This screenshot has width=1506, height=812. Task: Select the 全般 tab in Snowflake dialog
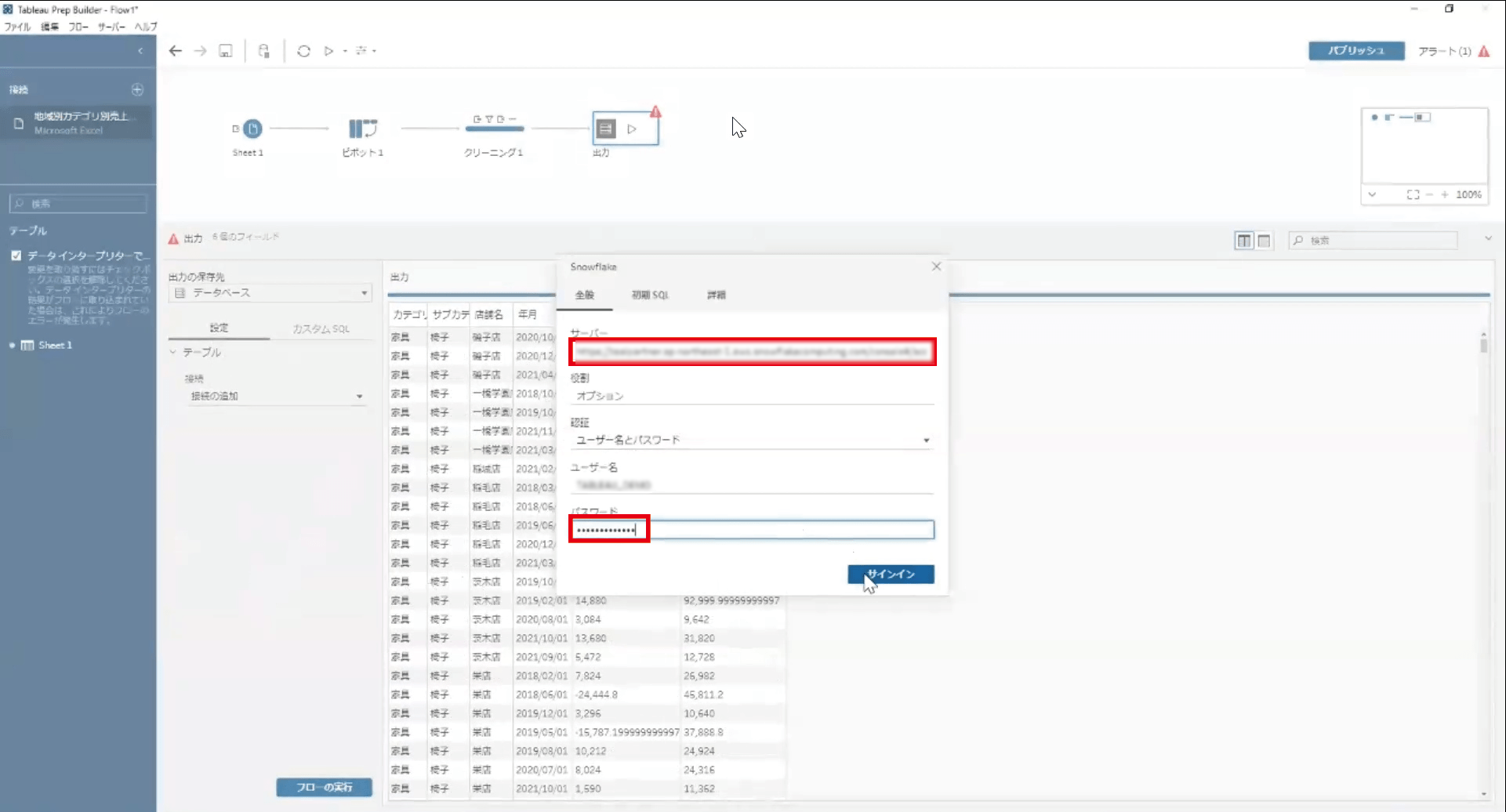pos(585,295)
